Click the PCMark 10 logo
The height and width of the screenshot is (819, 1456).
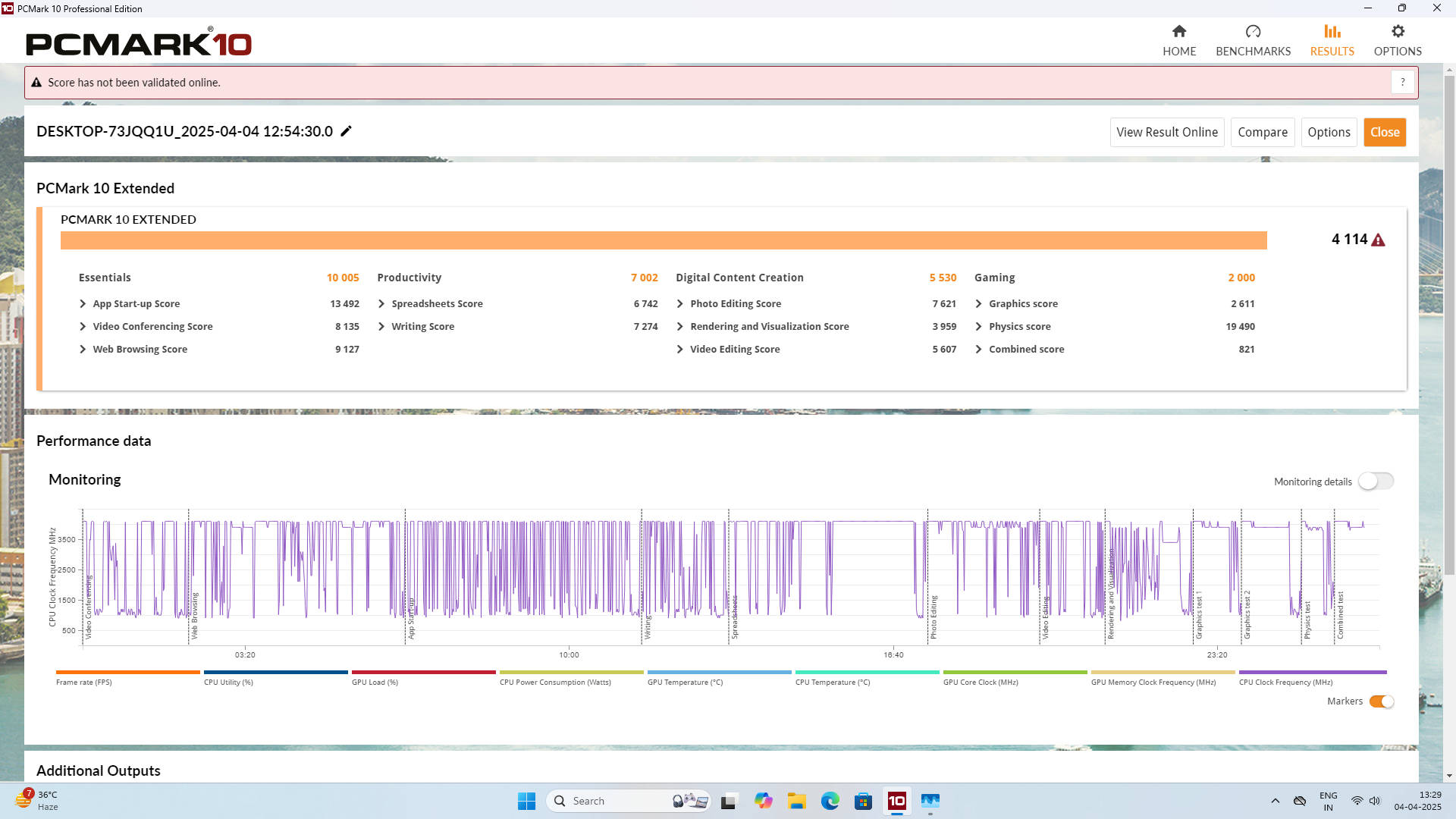139,42
